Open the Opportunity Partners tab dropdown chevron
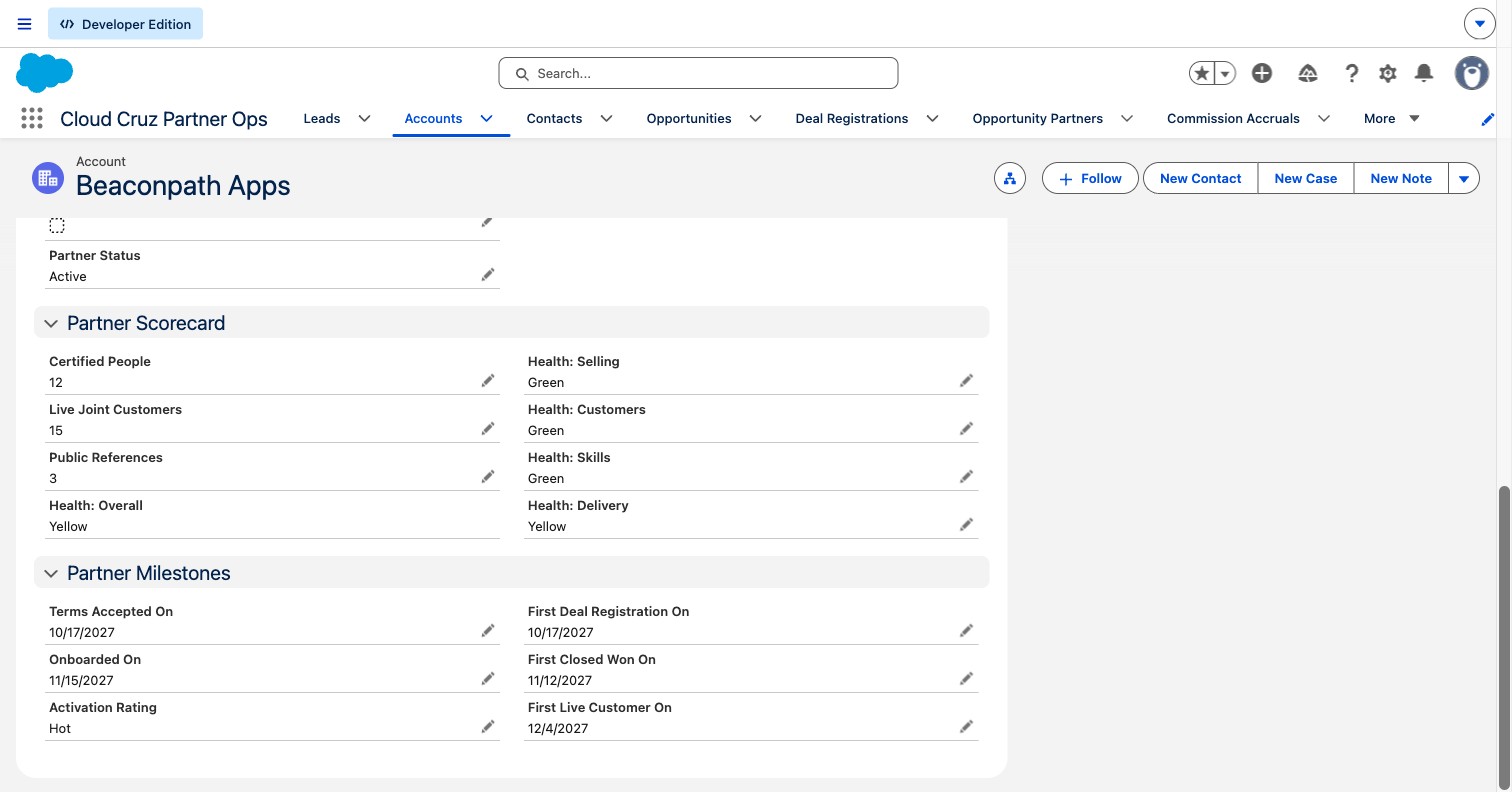The image size is (1512, 792). [1127, 119]
